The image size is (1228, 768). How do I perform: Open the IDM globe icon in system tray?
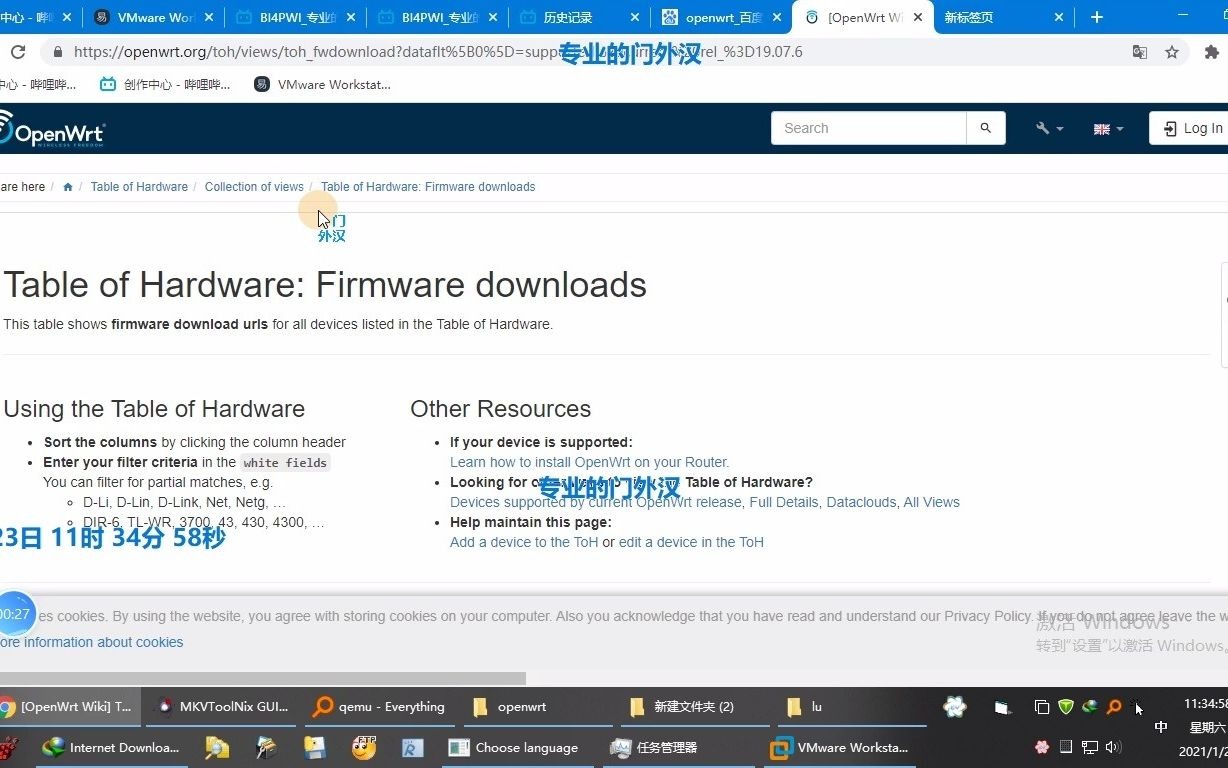point(1090,707)
